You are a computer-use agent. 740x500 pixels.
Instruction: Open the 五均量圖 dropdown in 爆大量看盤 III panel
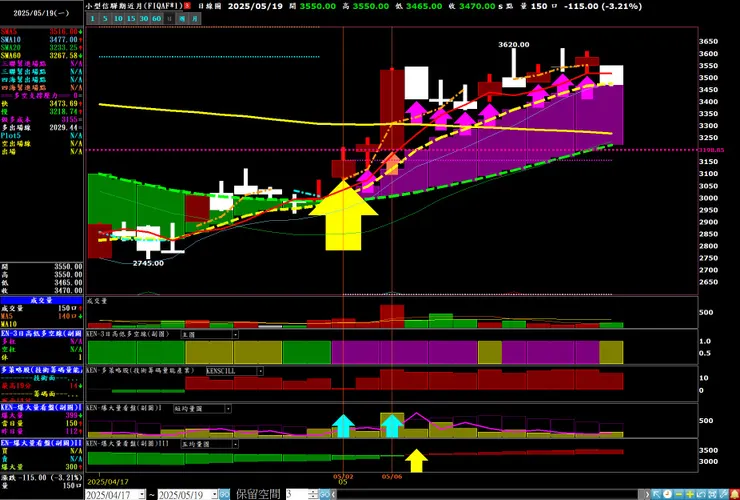point(235,444)
